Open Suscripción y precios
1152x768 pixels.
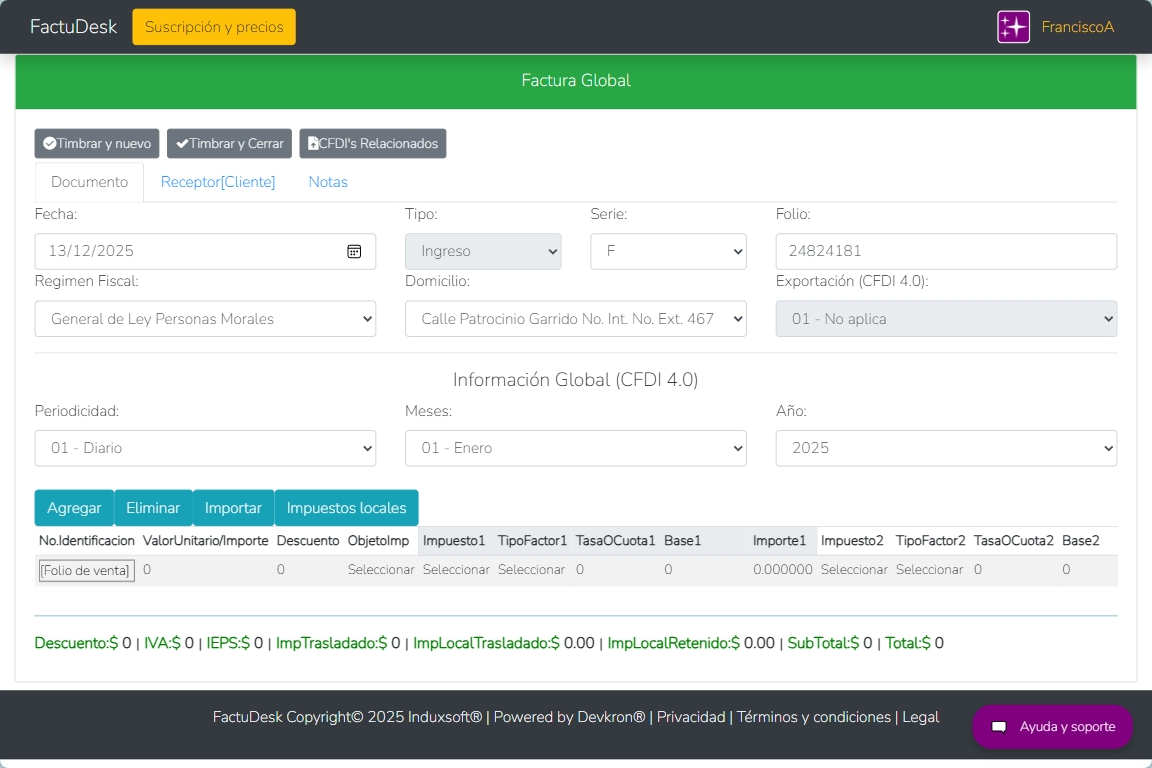214,27
